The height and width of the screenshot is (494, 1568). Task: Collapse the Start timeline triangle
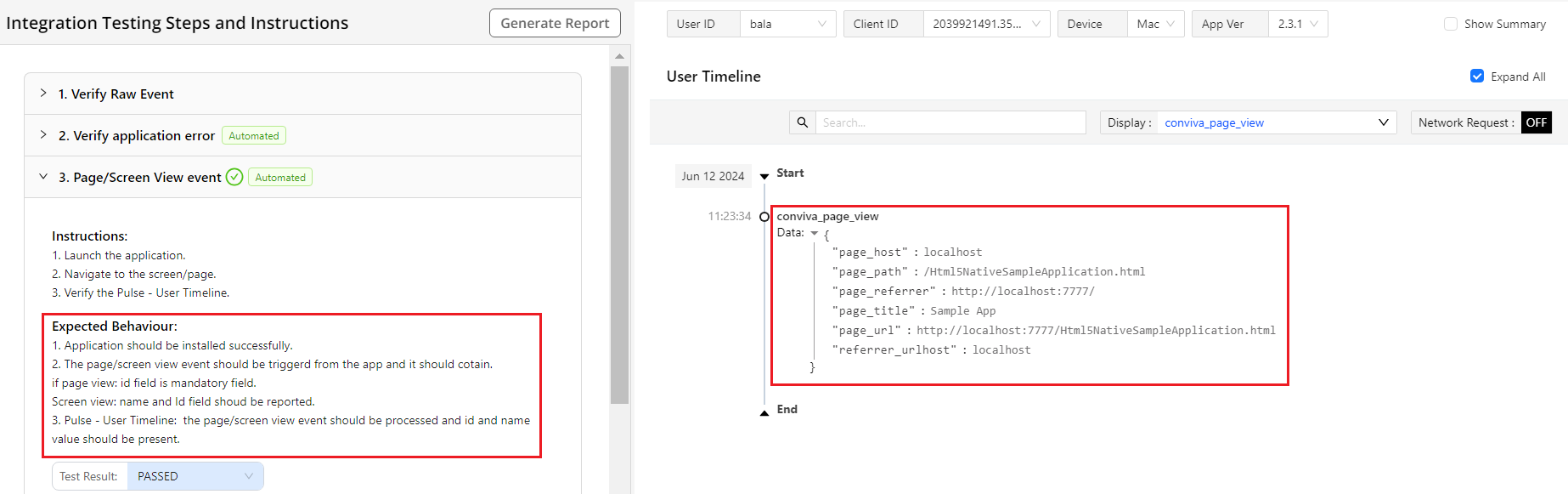[x=764, y=176]
